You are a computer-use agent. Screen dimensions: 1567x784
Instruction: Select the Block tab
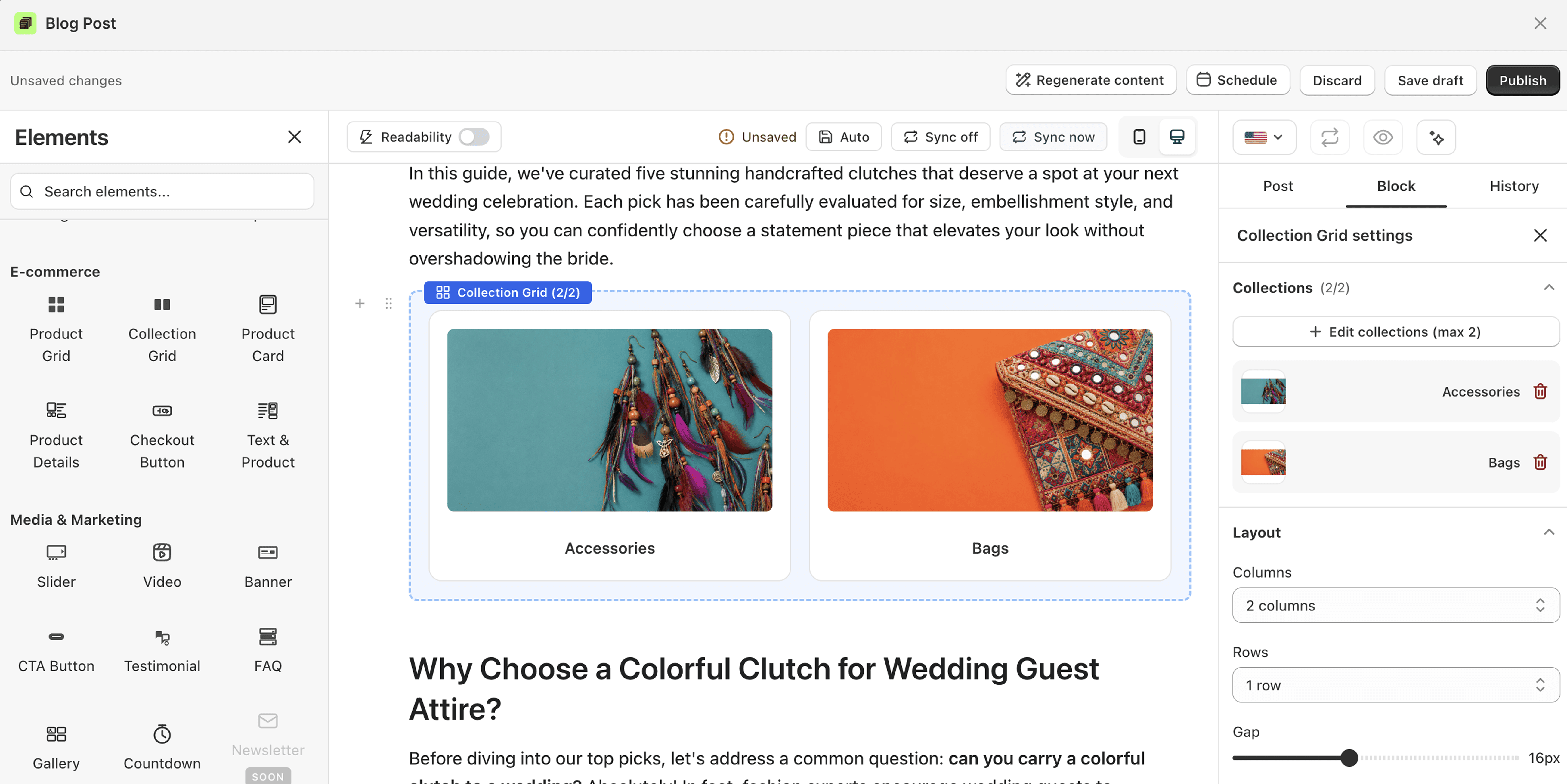[1395, 186]
